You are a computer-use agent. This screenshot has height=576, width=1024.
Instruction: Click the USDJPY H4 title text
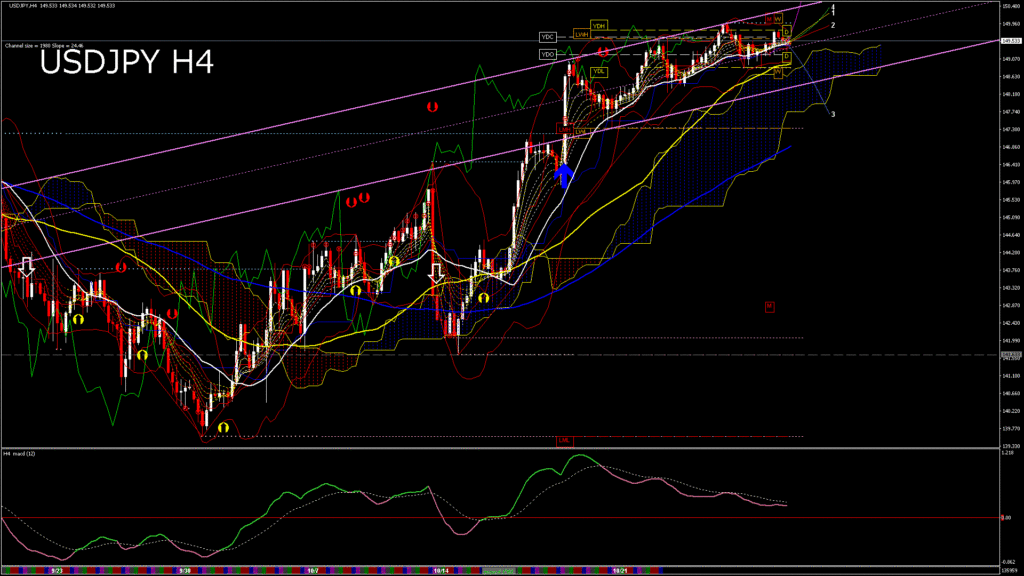point(126,64)
